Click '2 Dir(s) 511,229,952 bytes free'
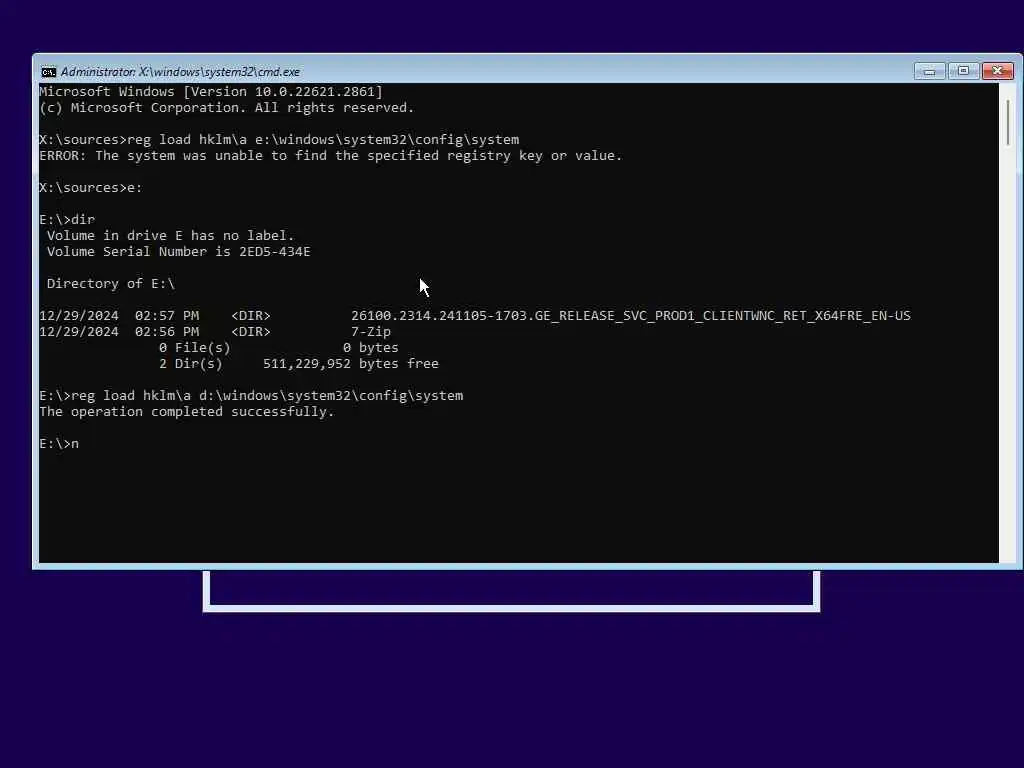This screenshot has width=1024, height=768. pos(298,364)
